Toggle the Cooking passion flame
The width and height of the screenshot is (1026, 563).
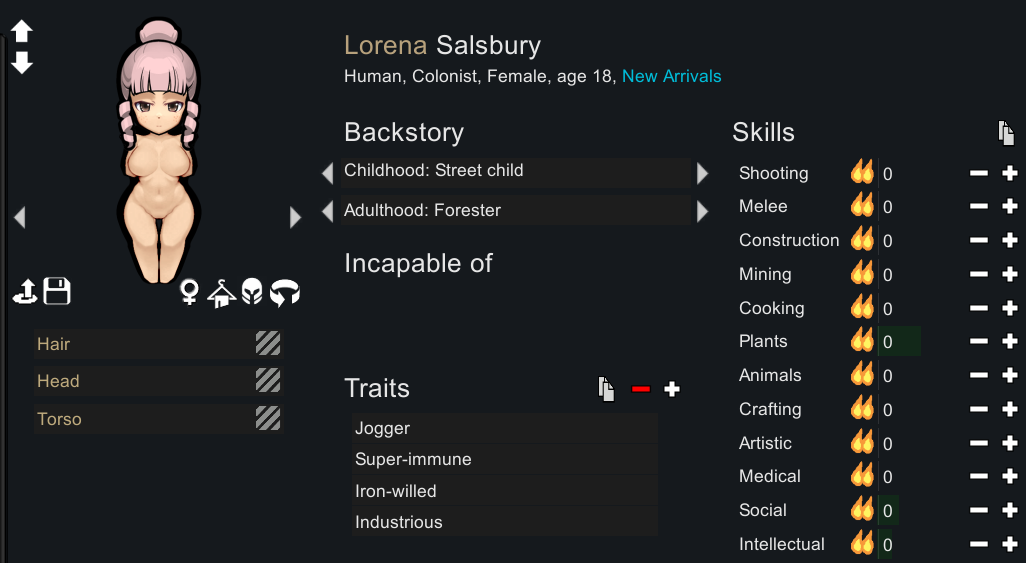click(x=861, y=308)
